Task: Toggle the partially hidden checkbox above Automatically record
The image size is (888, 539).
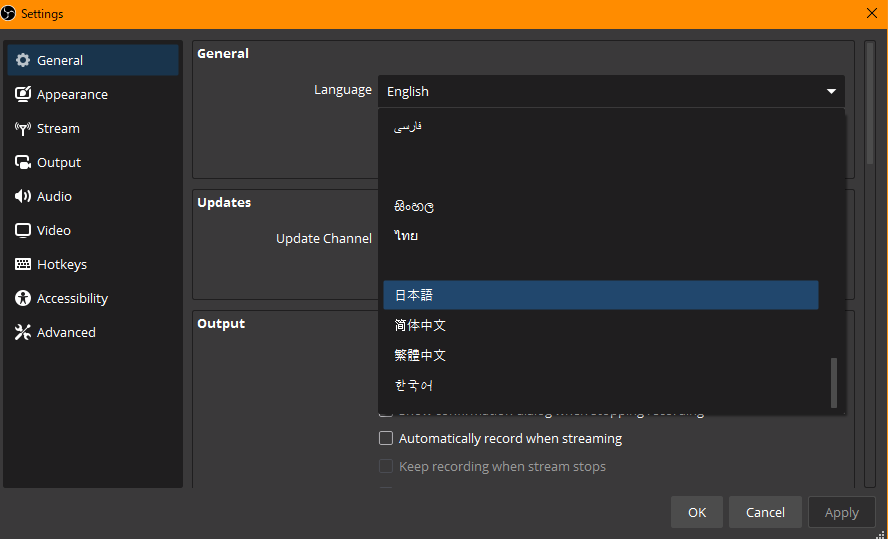Action: pyautogui.click(x=386, y=412)
